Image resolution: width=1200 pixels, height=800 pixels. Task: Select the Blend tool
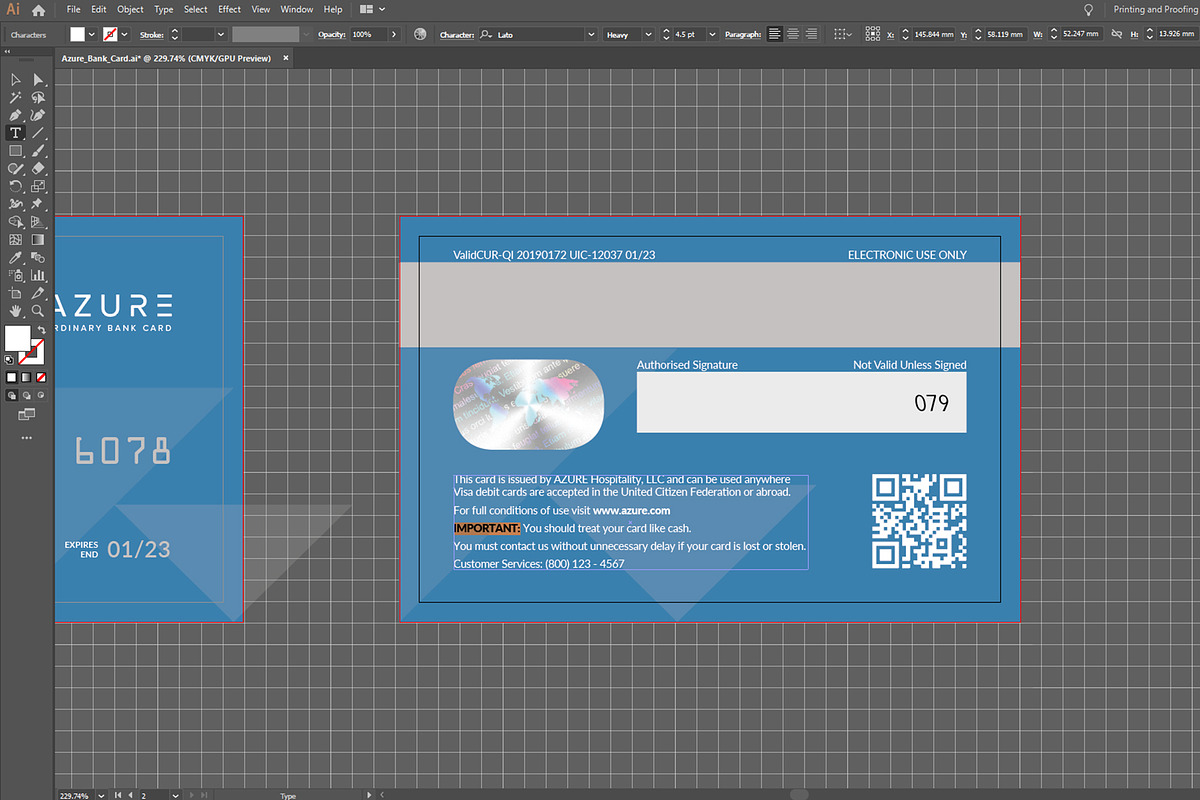38,258
